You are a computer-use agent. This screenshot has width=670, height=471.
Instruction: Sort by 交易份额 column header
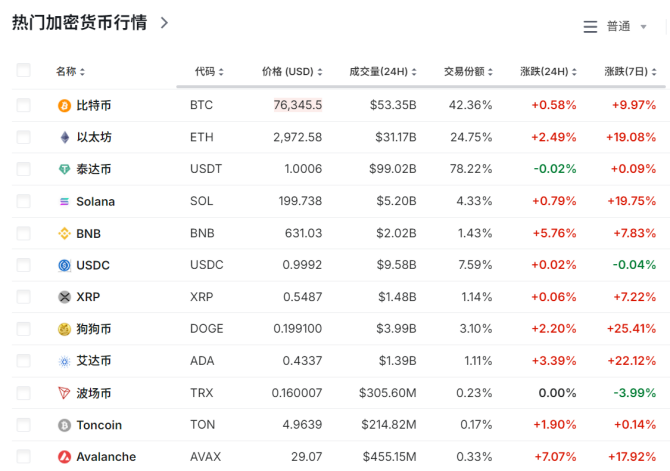click(x=468, y=72)
